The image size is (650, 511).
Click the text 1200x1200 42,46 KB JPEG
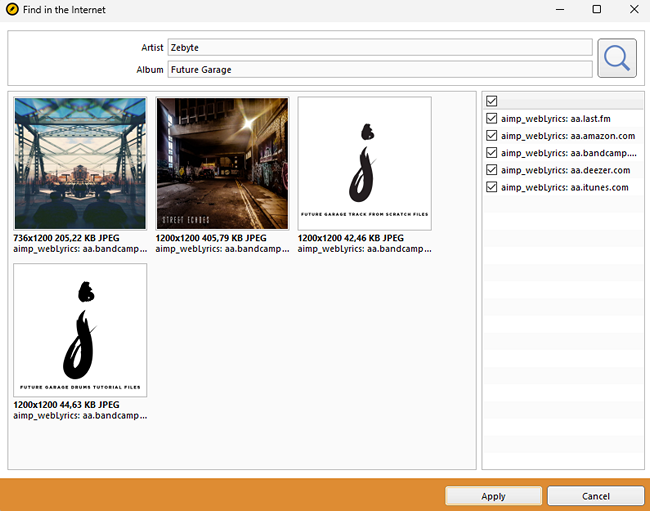351,238
